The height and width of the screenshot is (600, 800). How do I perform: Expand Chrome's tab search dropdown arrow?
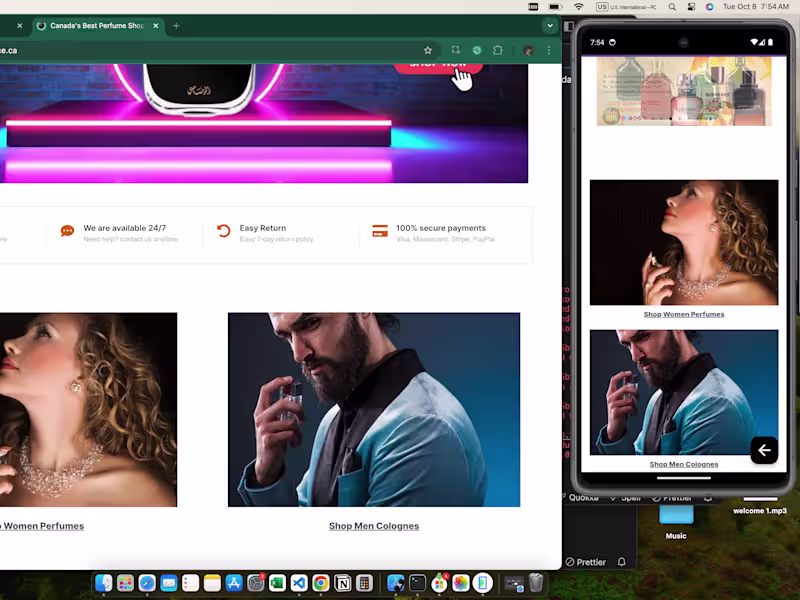[549, 26]
